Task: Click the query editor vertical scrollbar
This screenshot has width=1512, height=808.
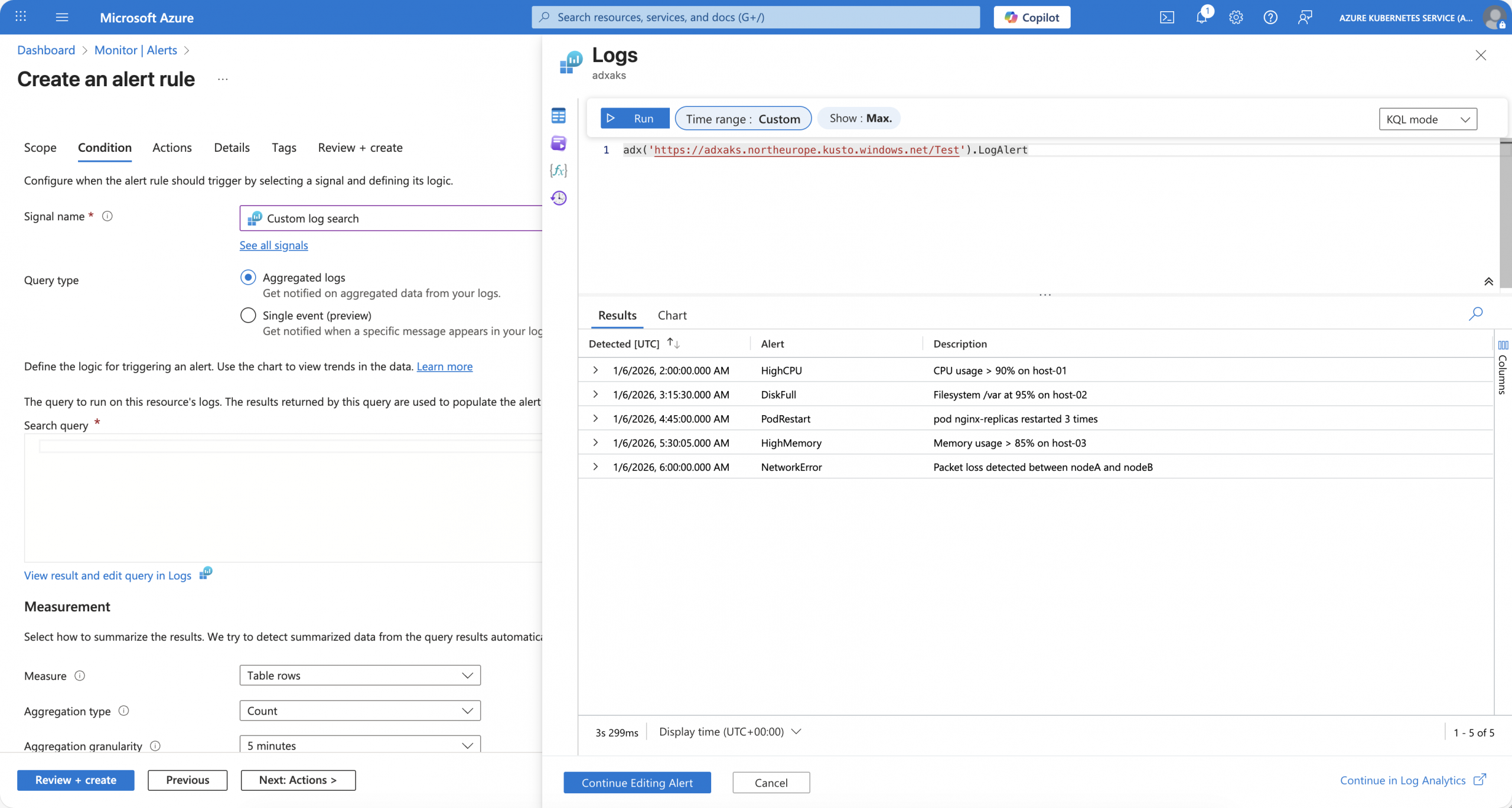Action: point(1505,213)
